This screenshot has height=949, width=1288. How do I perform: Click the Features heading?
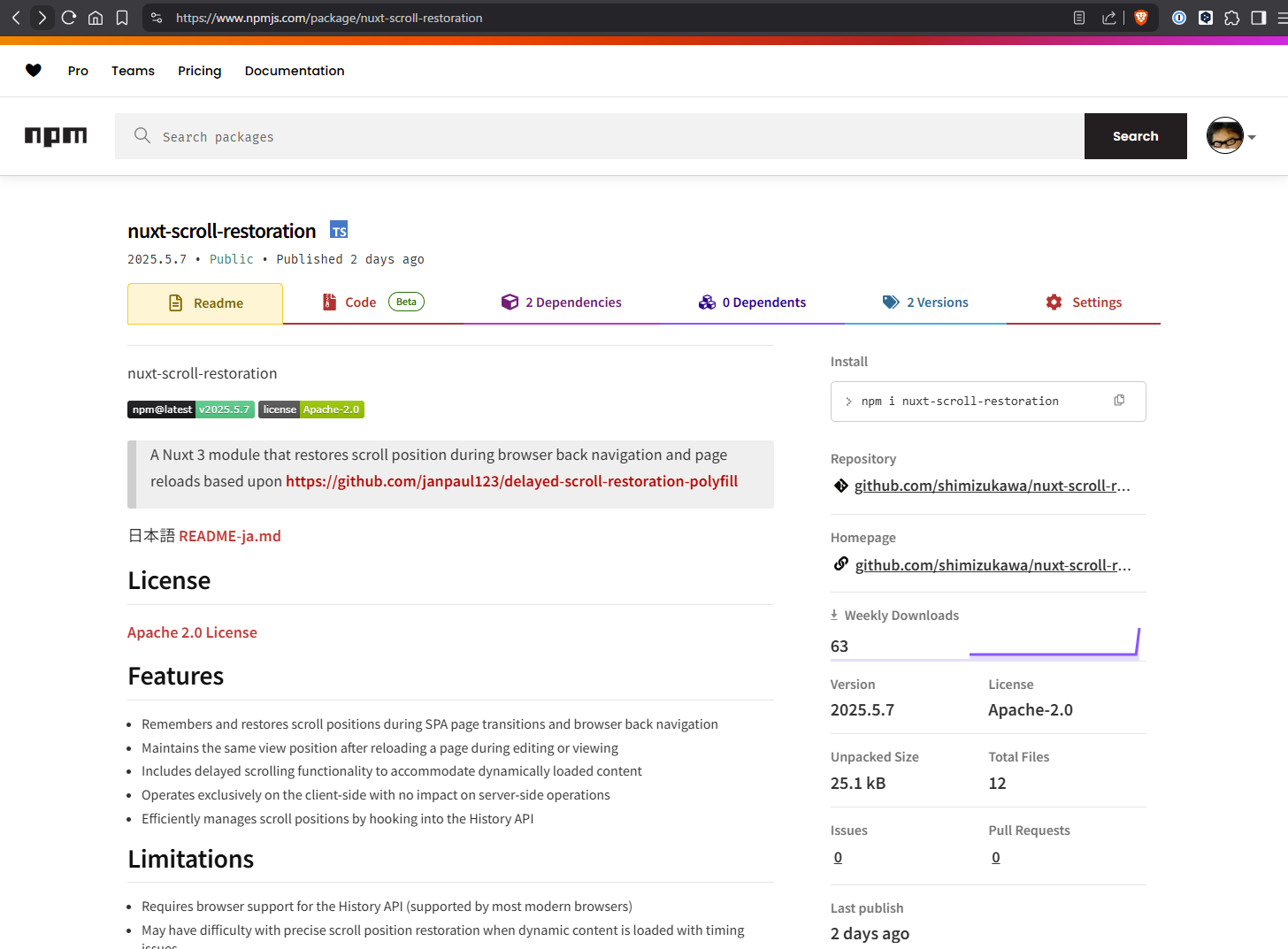(176, 677)
